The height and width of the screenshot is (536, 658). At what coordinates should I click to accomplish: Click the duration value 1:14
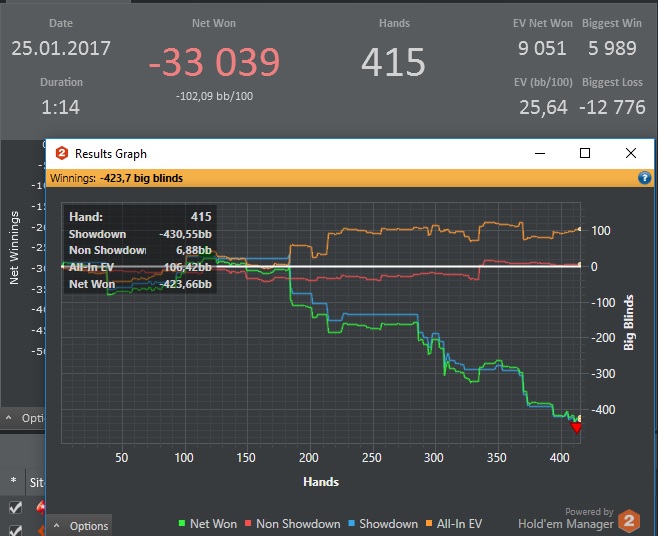(x=60, y=107)
